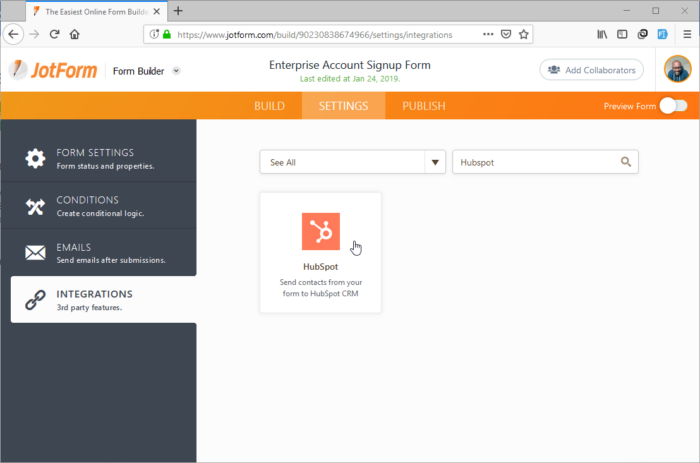
Task: Open Emails section in sidebar
Action: pyautogui.click(x=99, y=253)
